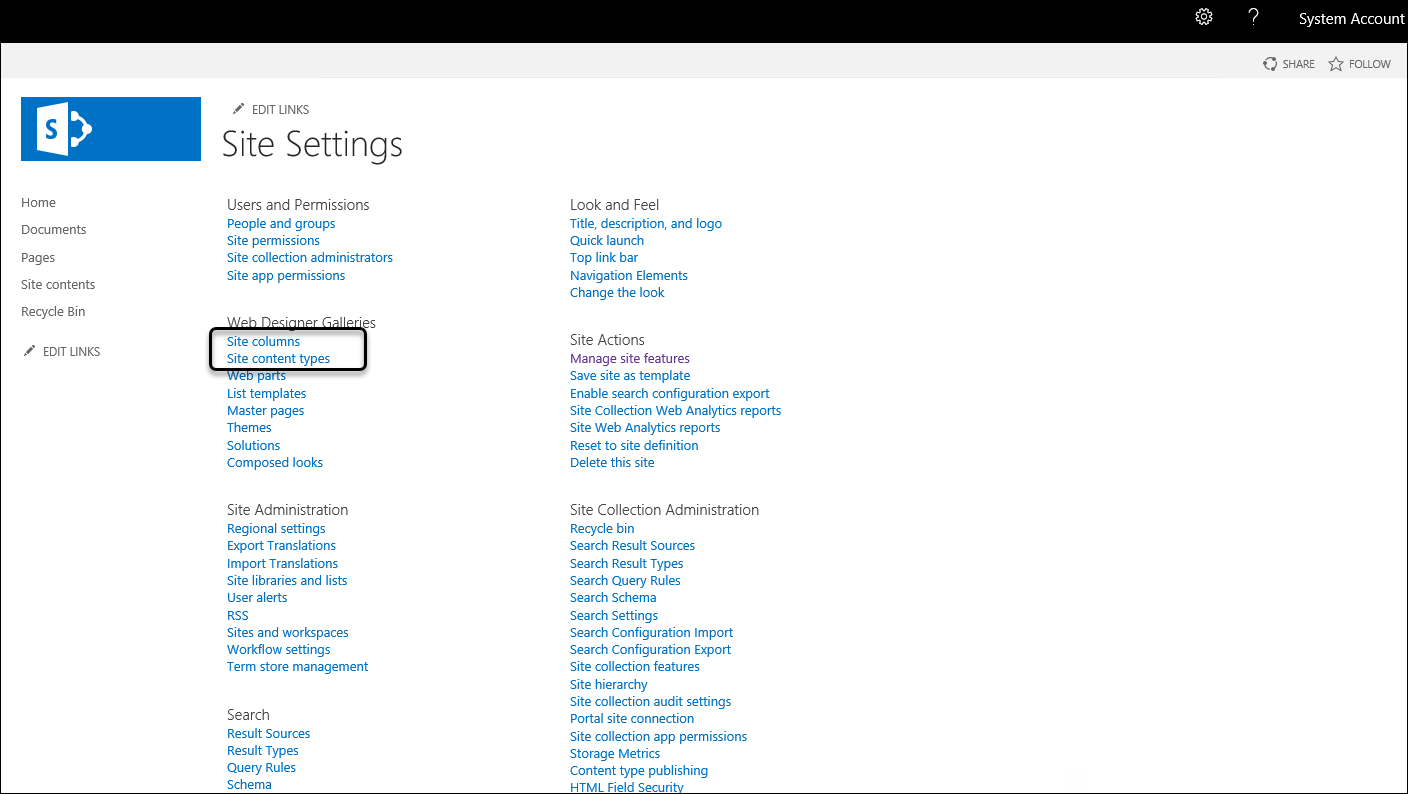Open Regional settings
Screen dimensions: 1408x794
pos(276,529)
